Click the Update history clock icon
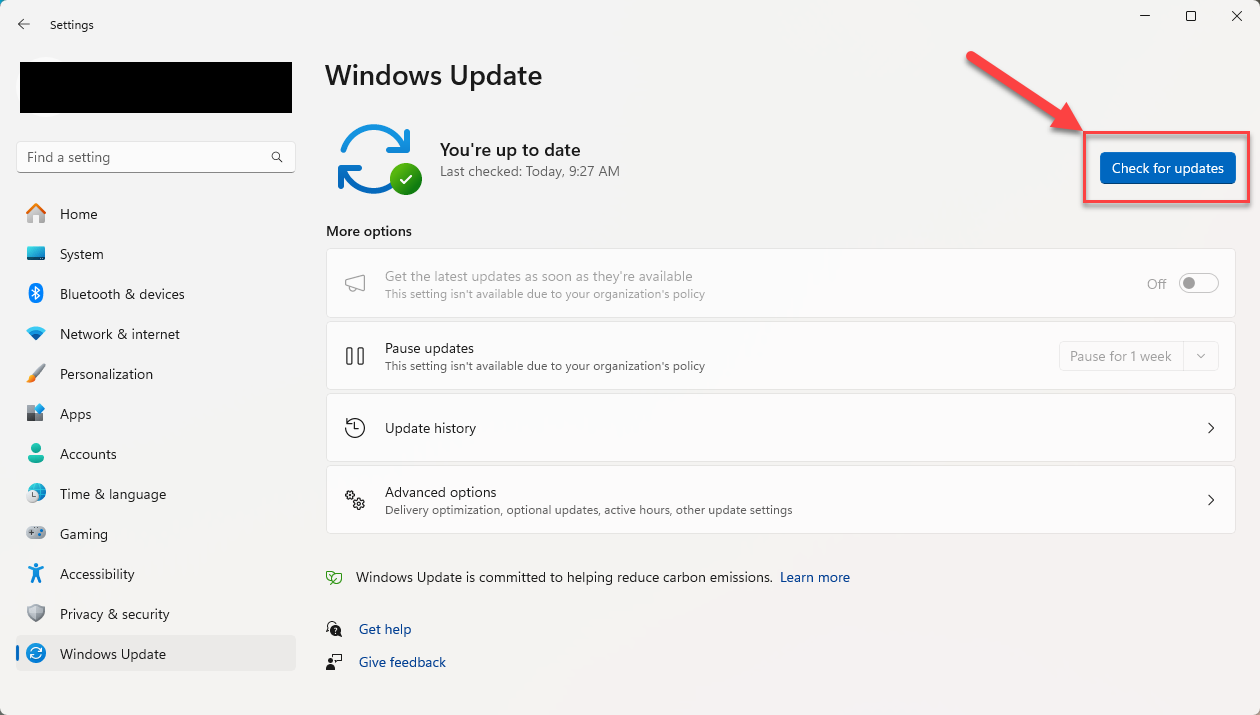Screen dimensions: 1260x715 click(355, 428)
